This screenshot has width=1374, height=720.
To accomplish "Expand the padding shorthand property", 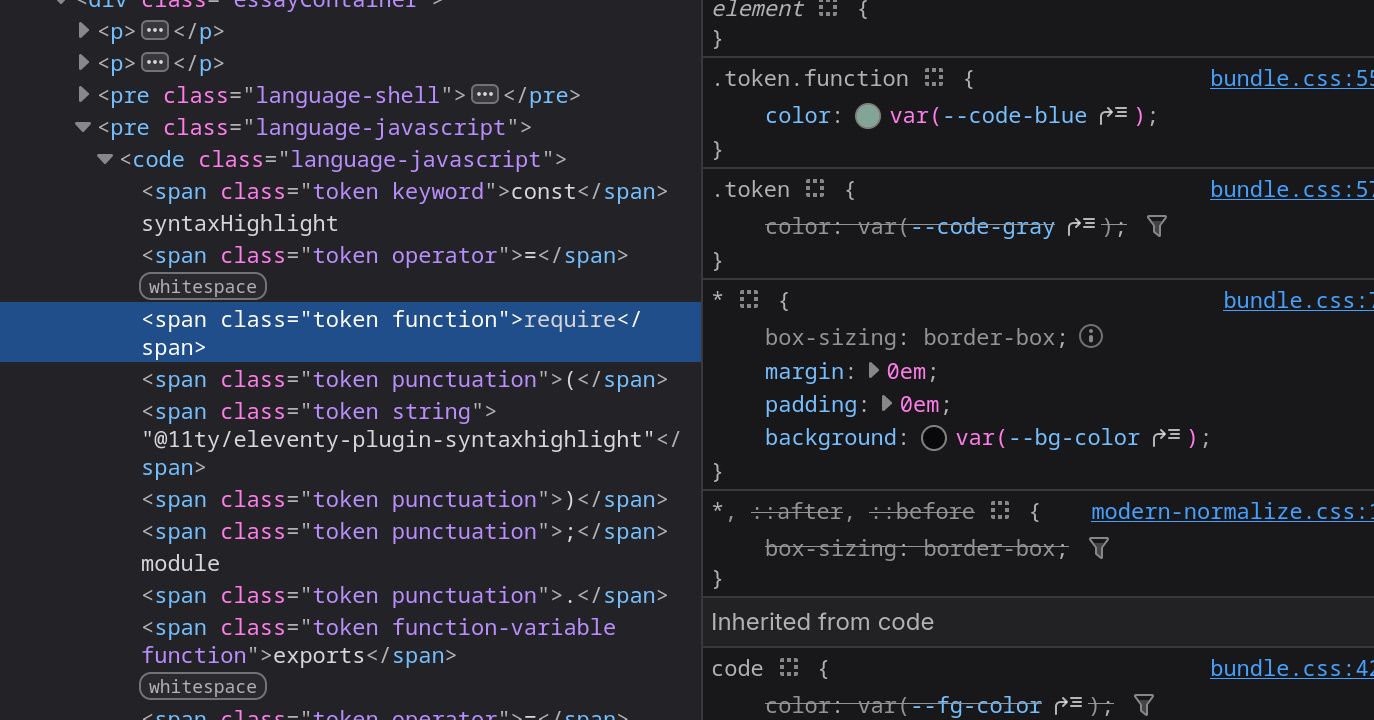I will coord(888,404).
